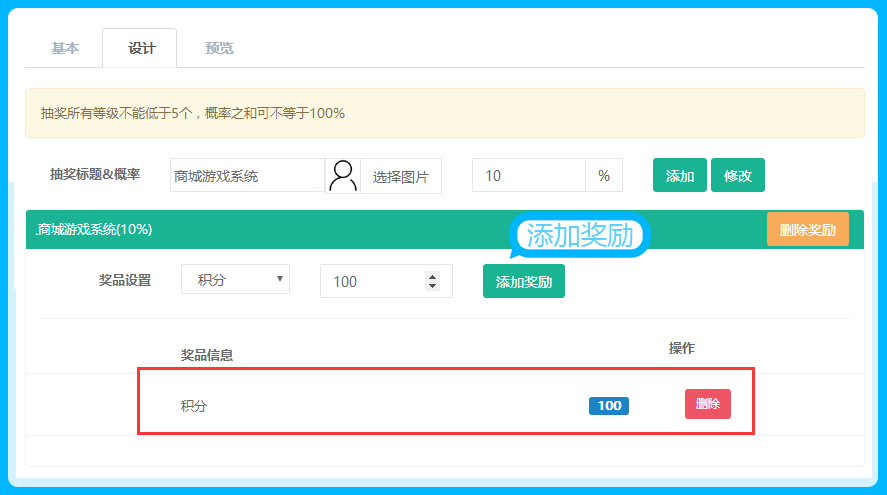Open the 预览 tab
The height and width of the screenshot is (495, 887).
(219, 48)
